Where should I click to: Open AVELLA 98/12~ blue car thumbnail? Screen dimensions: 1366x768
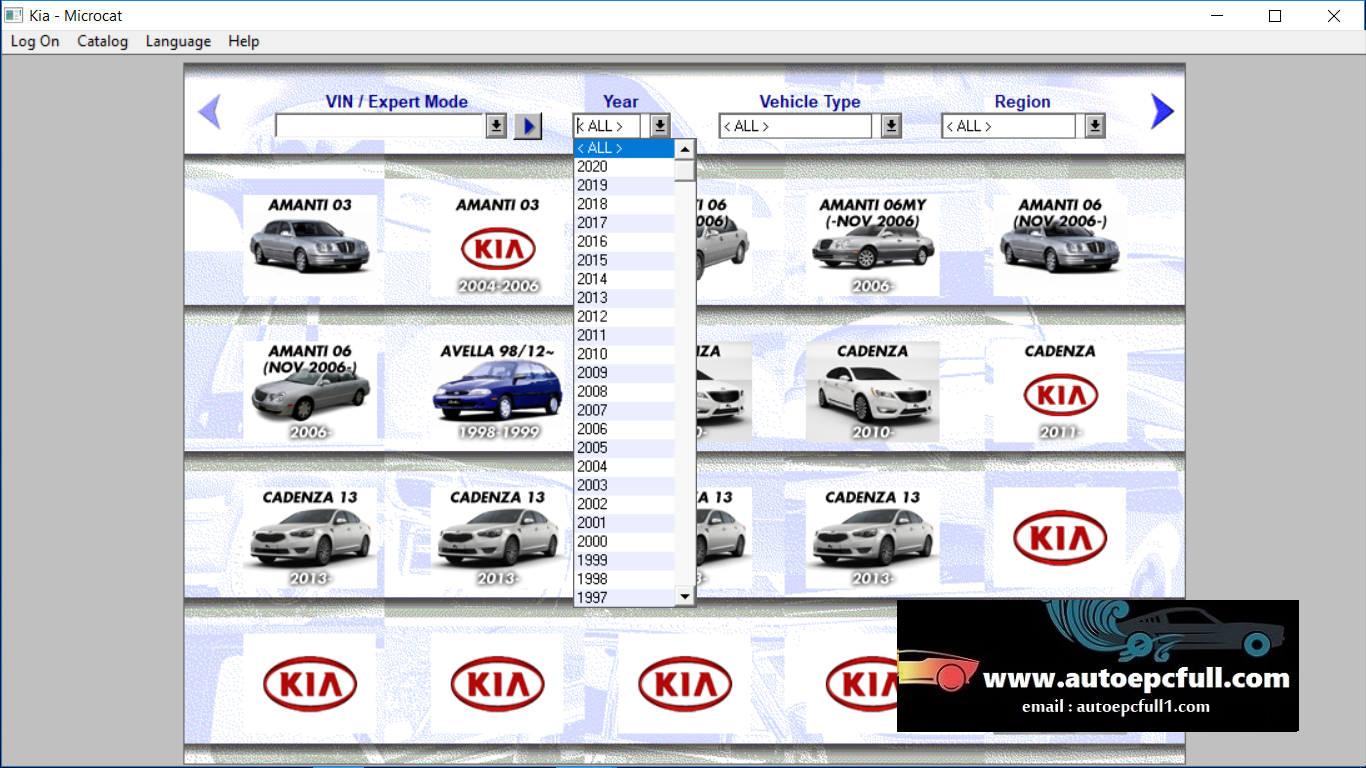pyautogui.click(x=498, y=392)
